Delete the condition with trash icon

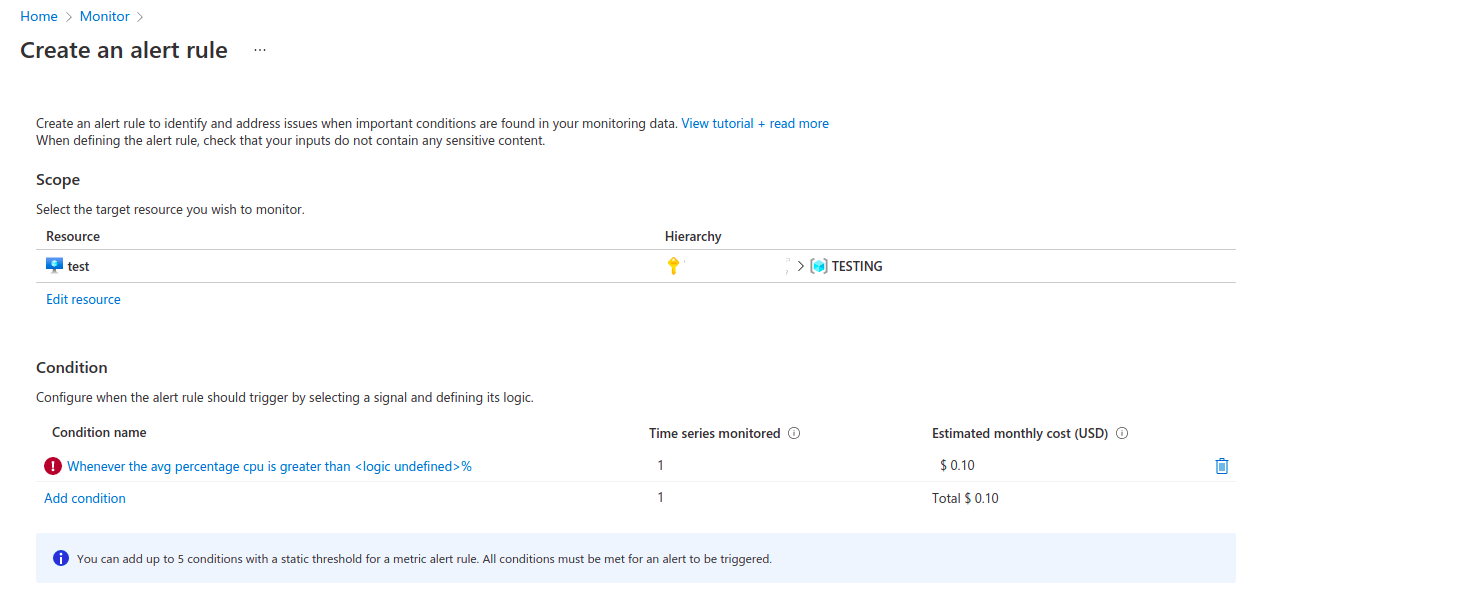1221,466
